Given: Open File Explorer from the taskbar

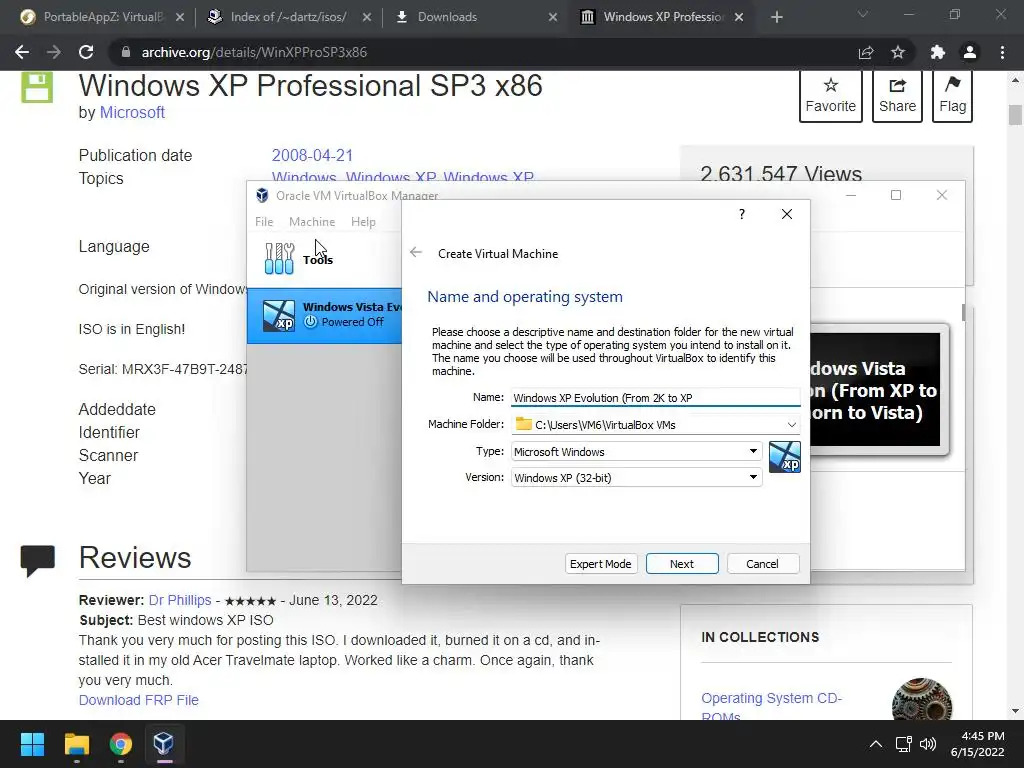Looking at the screenshot, I should (x=76, y=744).
